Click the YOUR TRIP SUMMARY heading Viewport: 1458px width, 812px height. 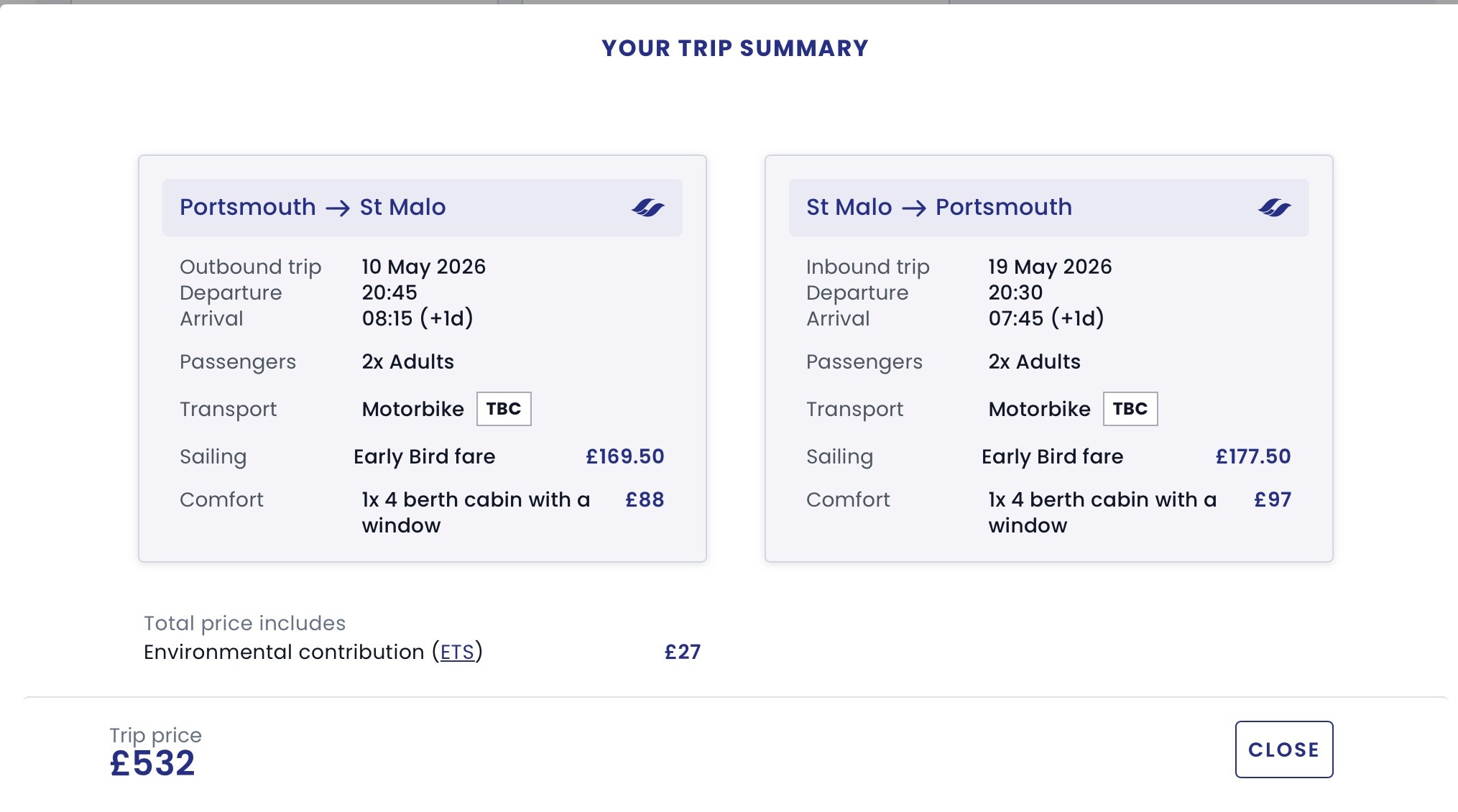point(735,48)
